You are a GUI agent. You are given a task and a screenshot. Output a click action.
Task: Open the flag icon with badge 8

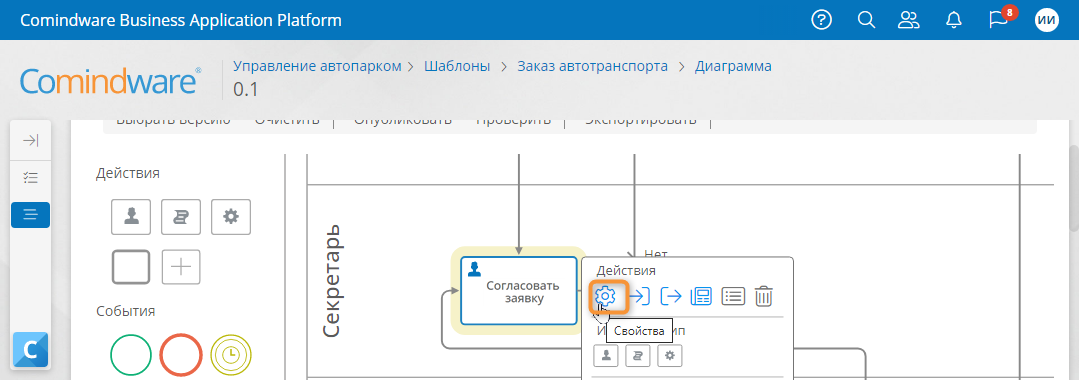(998, 19)
